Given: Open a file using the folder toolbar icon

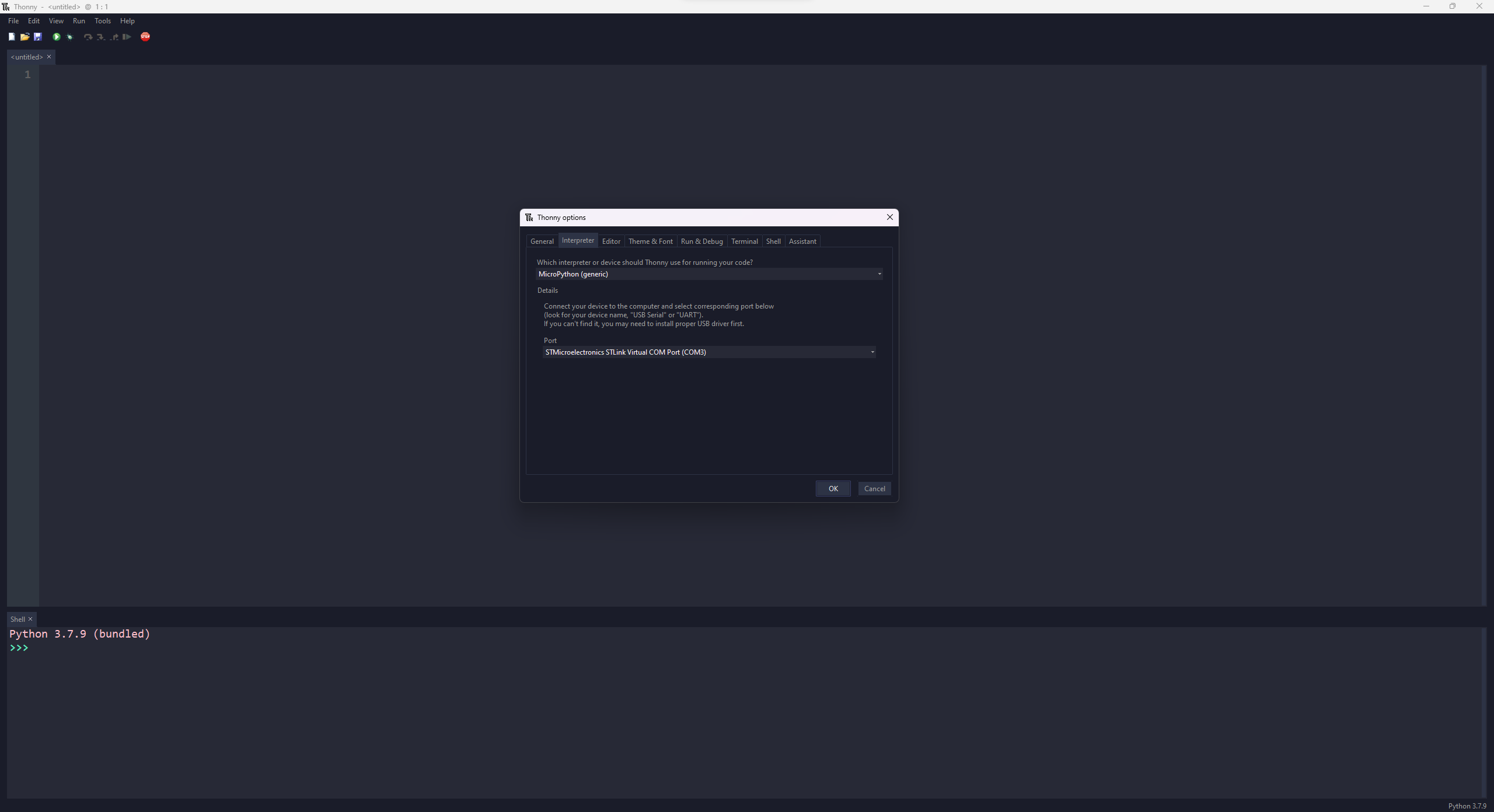Looking at the screenshot, I should [25, 37].
